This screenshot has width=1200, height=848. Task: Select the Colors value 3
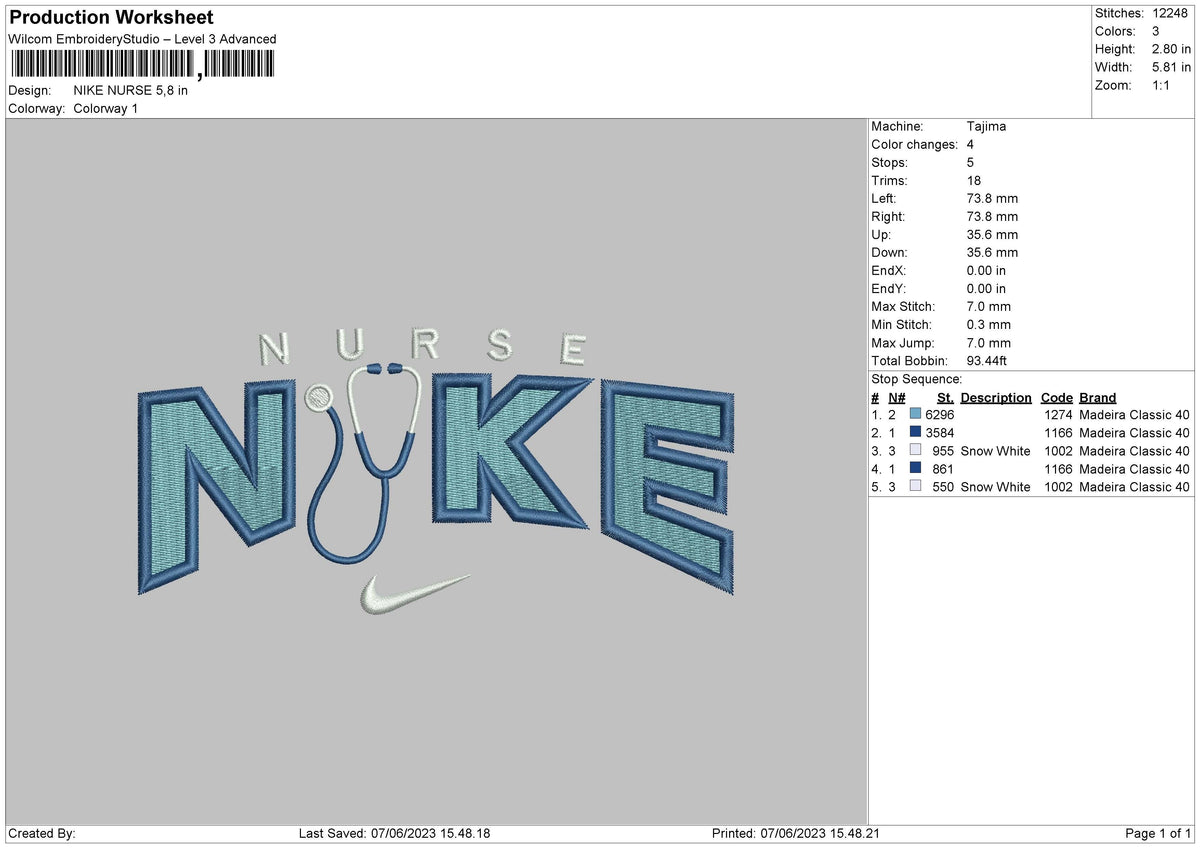coord(1156,31)
